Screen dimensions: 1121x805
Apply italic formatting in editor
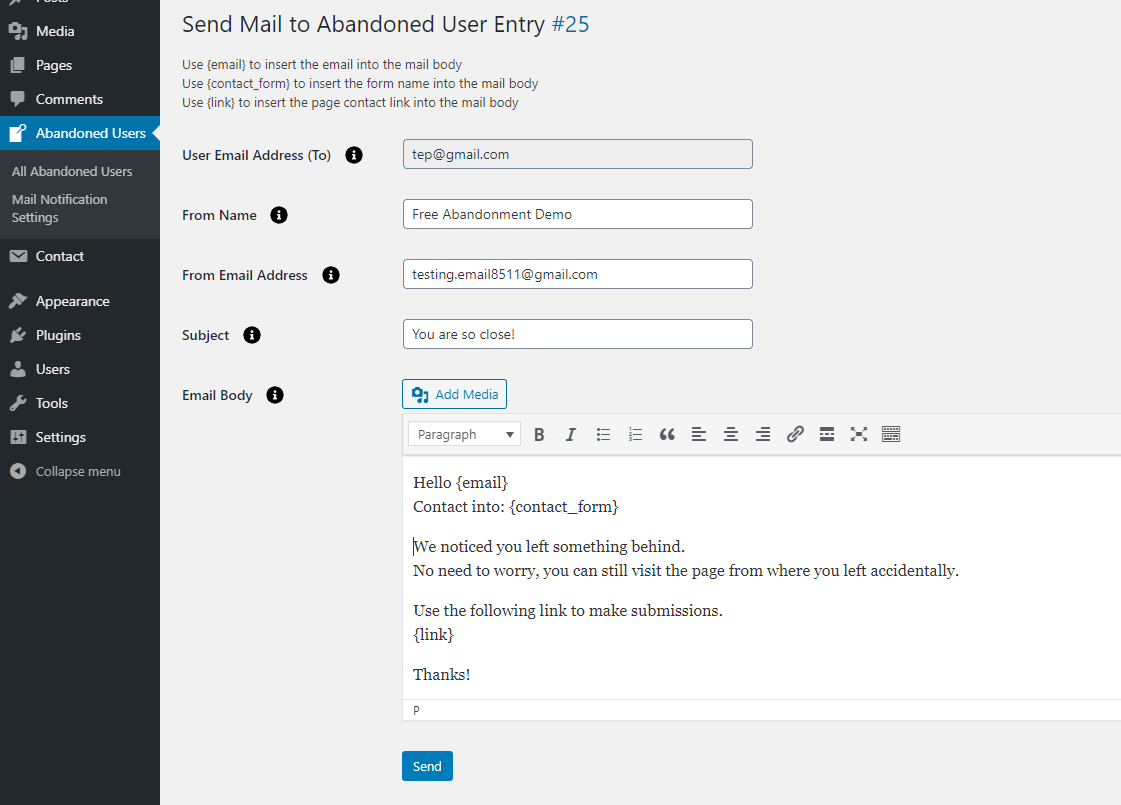coord(571,434)
